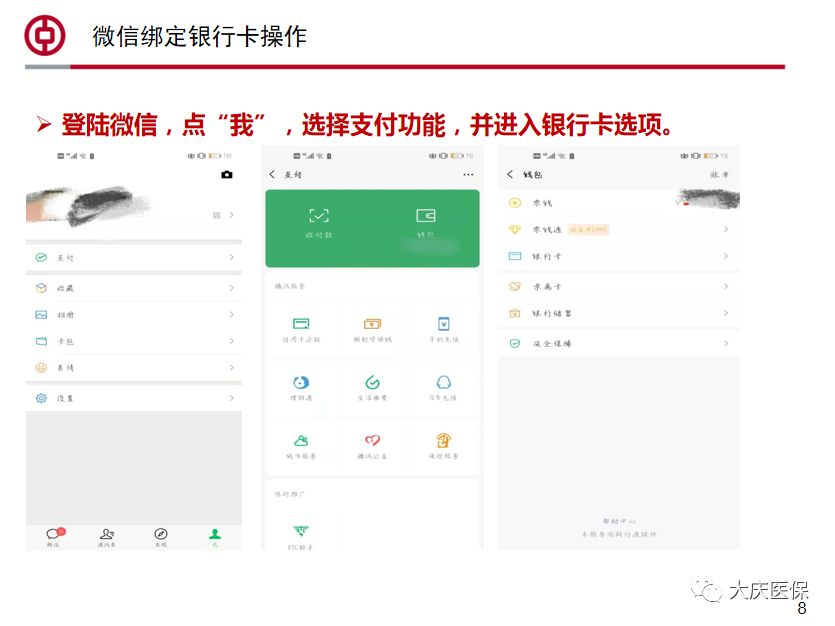Go back from the 钱包 wallet screen
The image size is (835, 626).
pos(510,174)
